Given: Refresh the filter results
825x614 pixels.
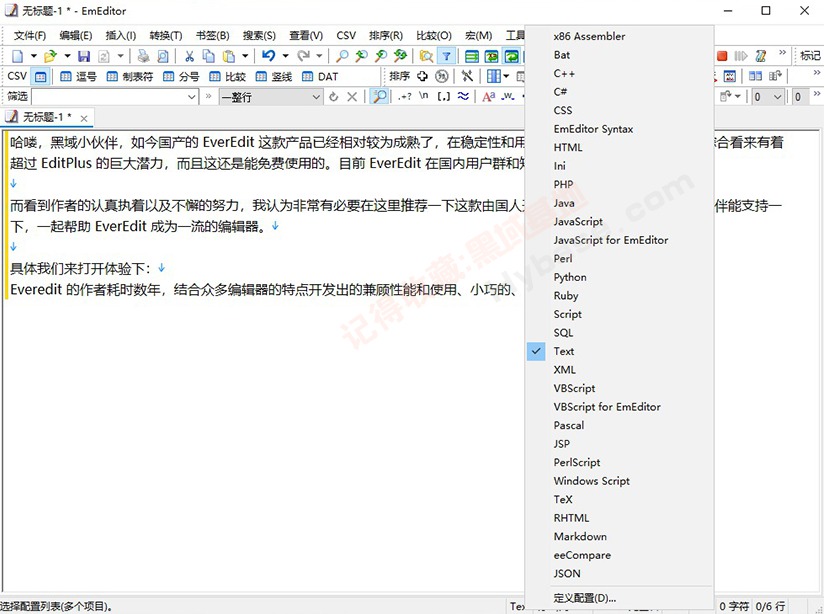Looking at the screenshot, I should [333, 97].
